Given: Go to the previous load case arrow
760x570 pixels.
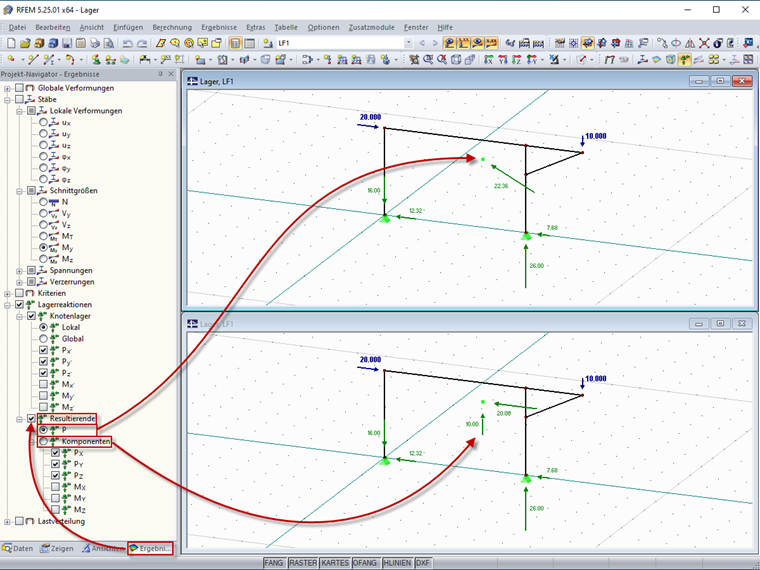Looking at the screenshot, I should tap(422, 43).
